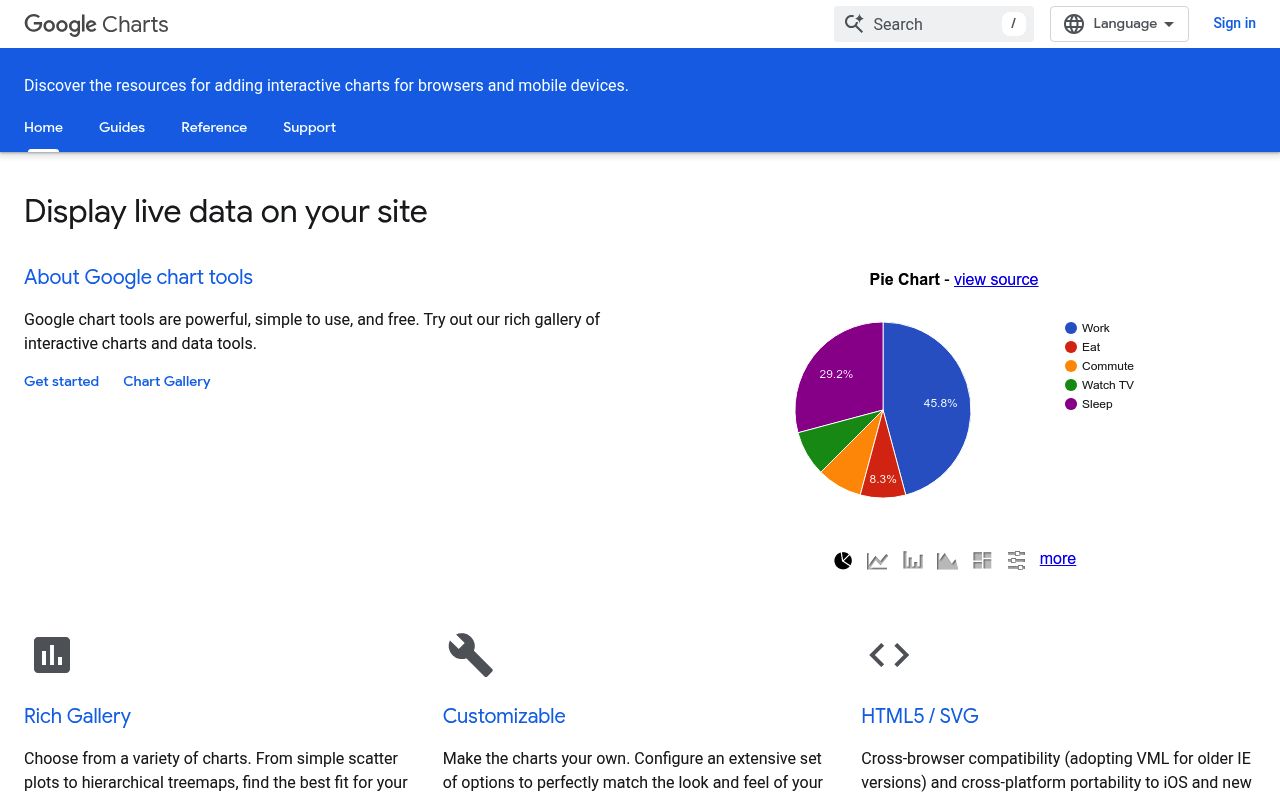Click the Get started link

tap(61, 381)
